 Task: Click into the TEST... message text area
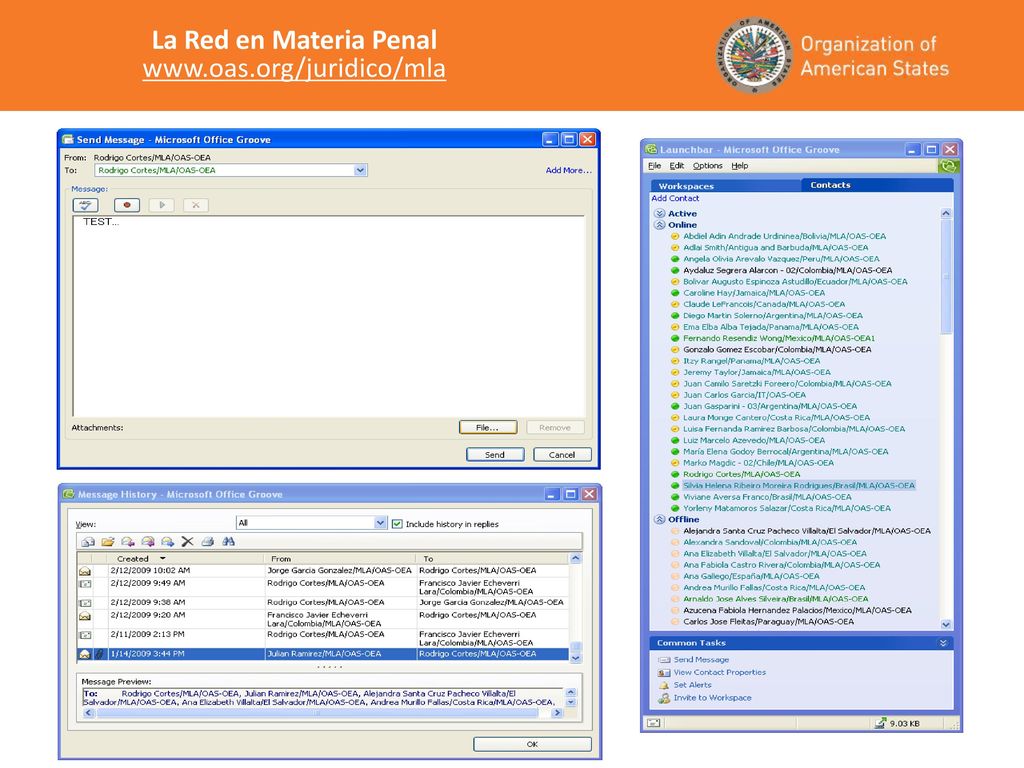coord(328,316)
